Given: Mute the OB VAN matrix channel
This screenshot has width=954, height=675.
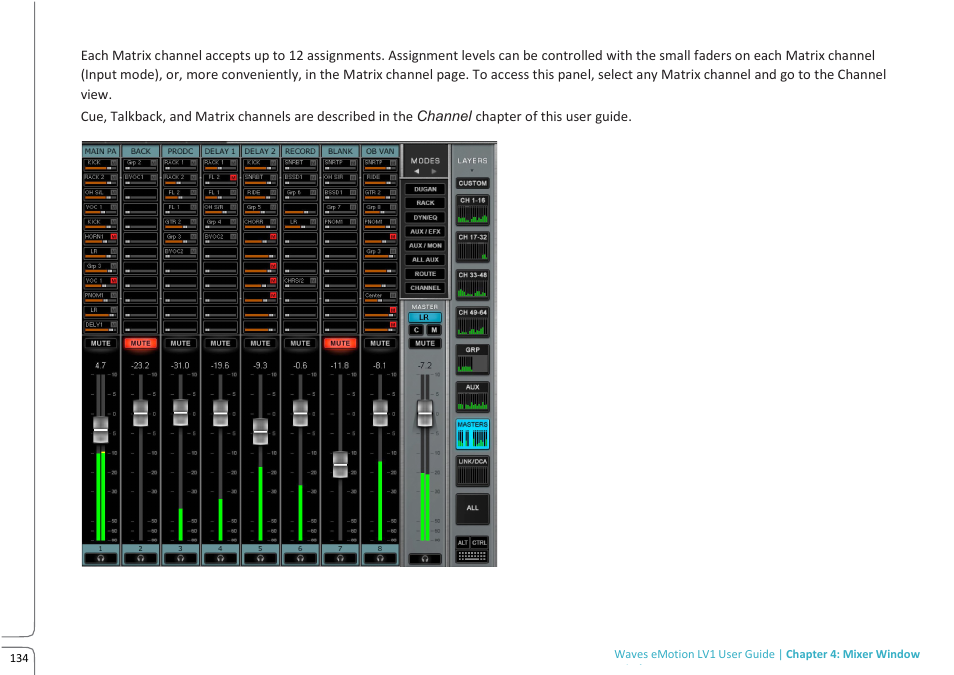Looking at the screenshot, I should [x=380, y=343].
